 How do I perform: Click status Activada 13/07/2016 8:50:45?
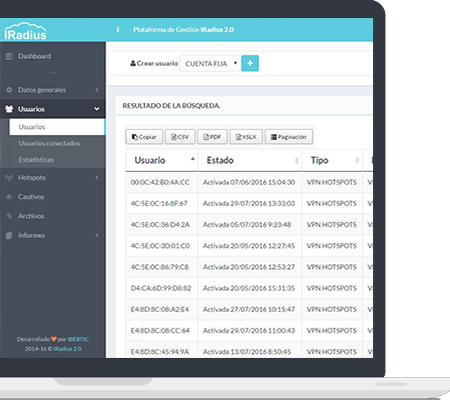247,352
